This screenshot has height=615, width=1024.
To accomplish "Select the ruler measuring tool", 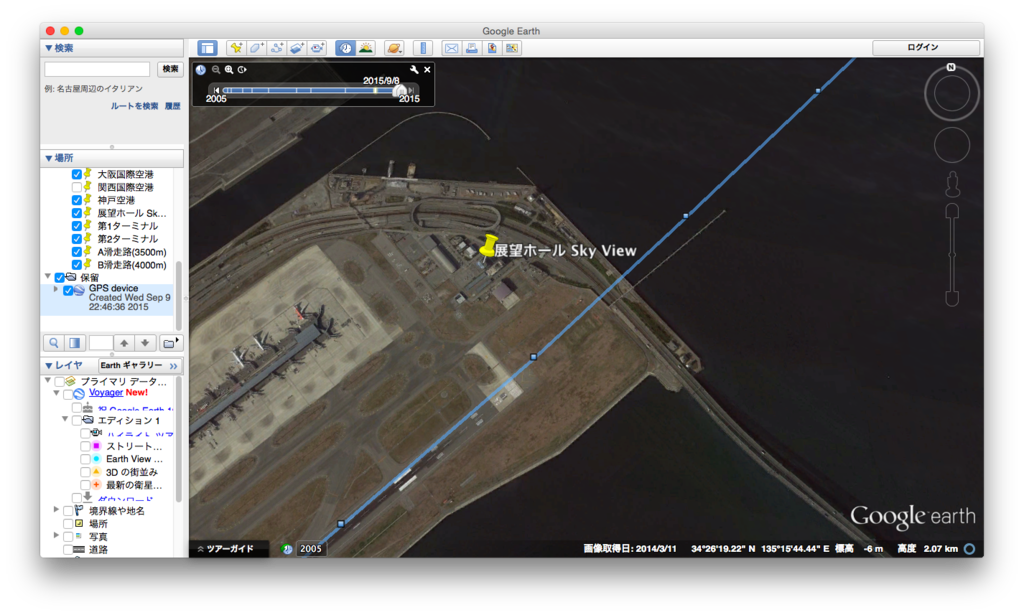I will tap(423, 48).
